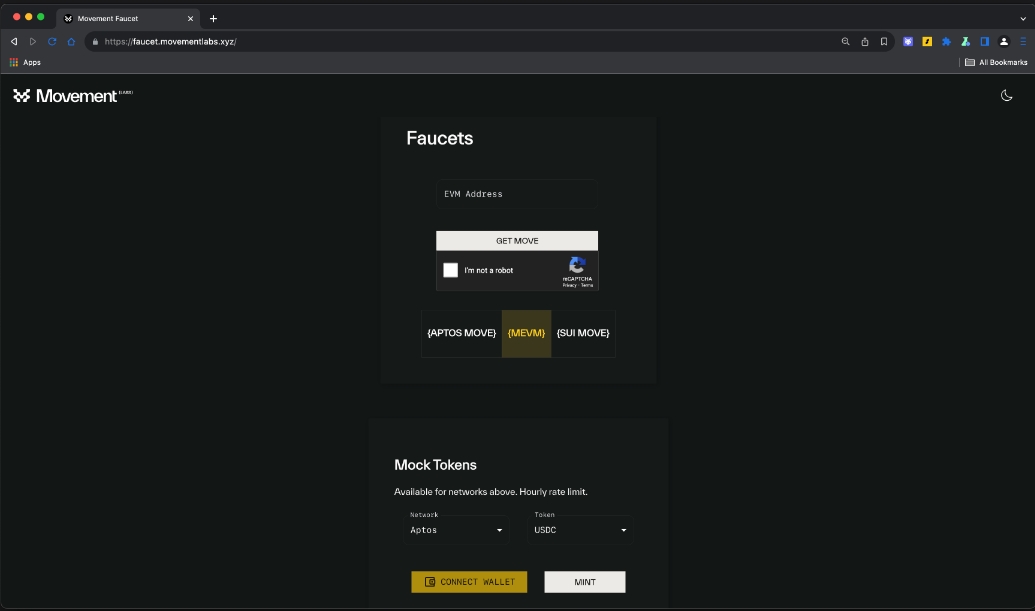Viewport: 1035px width, 611px height.
Task: Check the I'm not a robot box
Action: pyautogui.click(x=450, y=270)
